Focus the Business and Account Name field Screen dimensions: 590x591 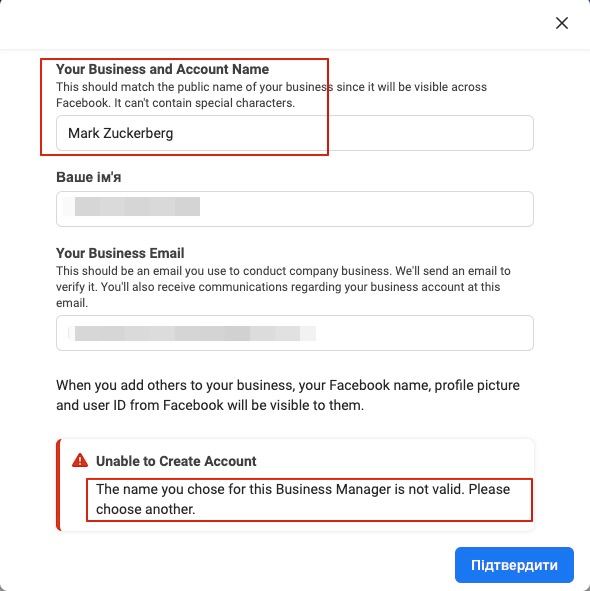coord(295,133)
